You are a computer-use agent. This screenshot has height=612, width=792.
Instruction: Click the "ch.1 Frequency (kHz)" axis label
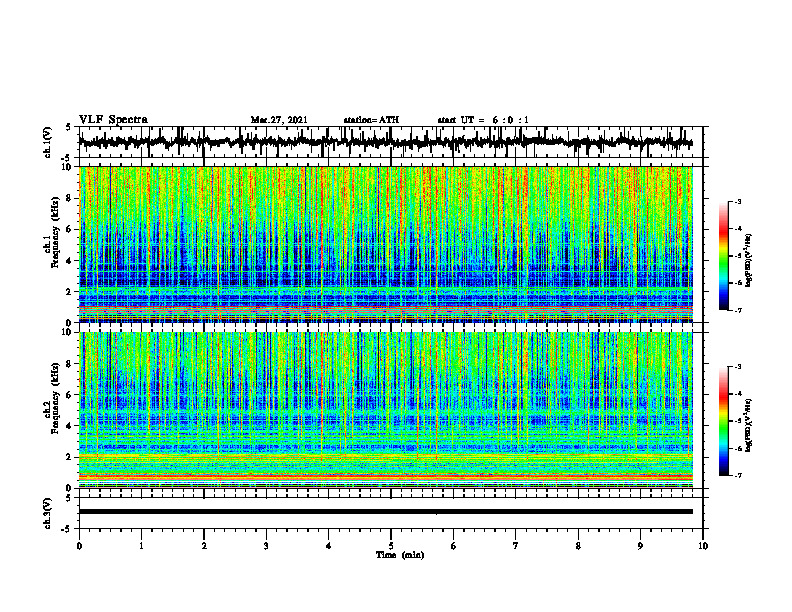(54, 233)
